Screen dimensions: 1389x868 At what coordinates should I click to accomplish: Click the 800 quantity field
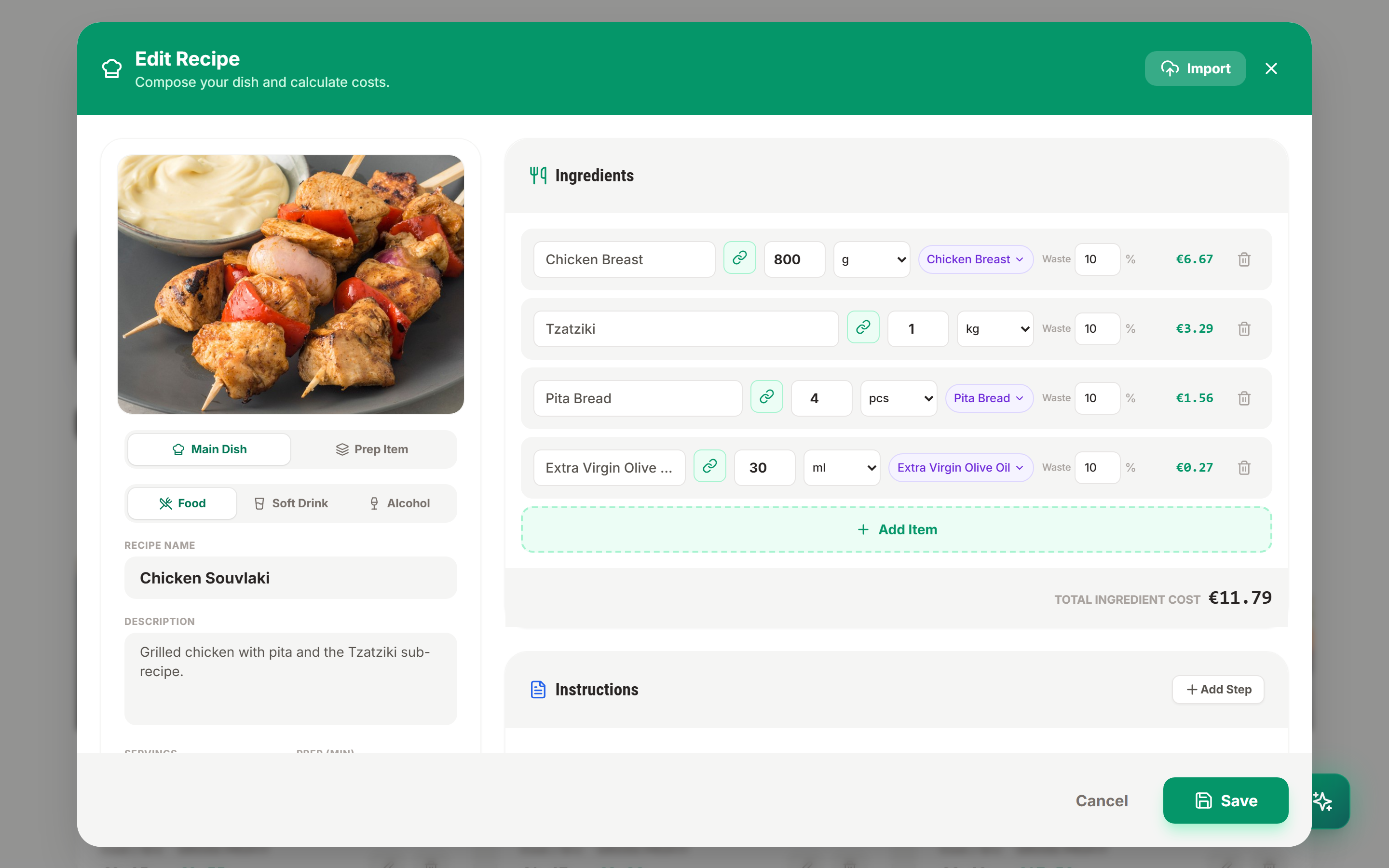(x=794, y=259)
